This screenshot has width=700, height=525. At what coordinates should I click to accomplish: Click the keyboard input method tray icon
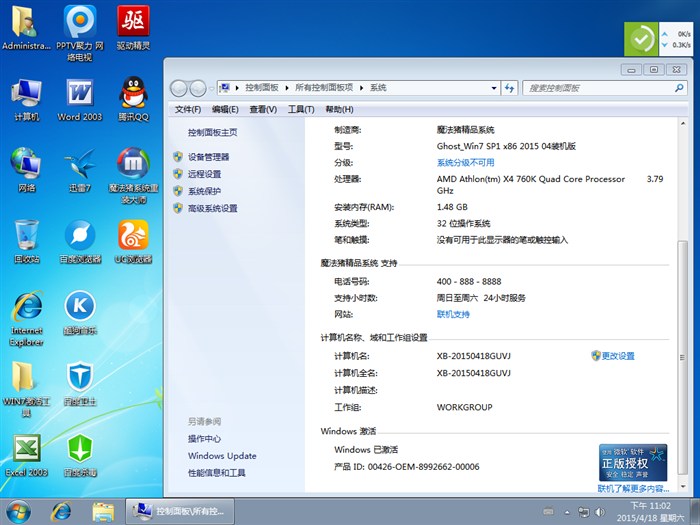click(549, 512)
